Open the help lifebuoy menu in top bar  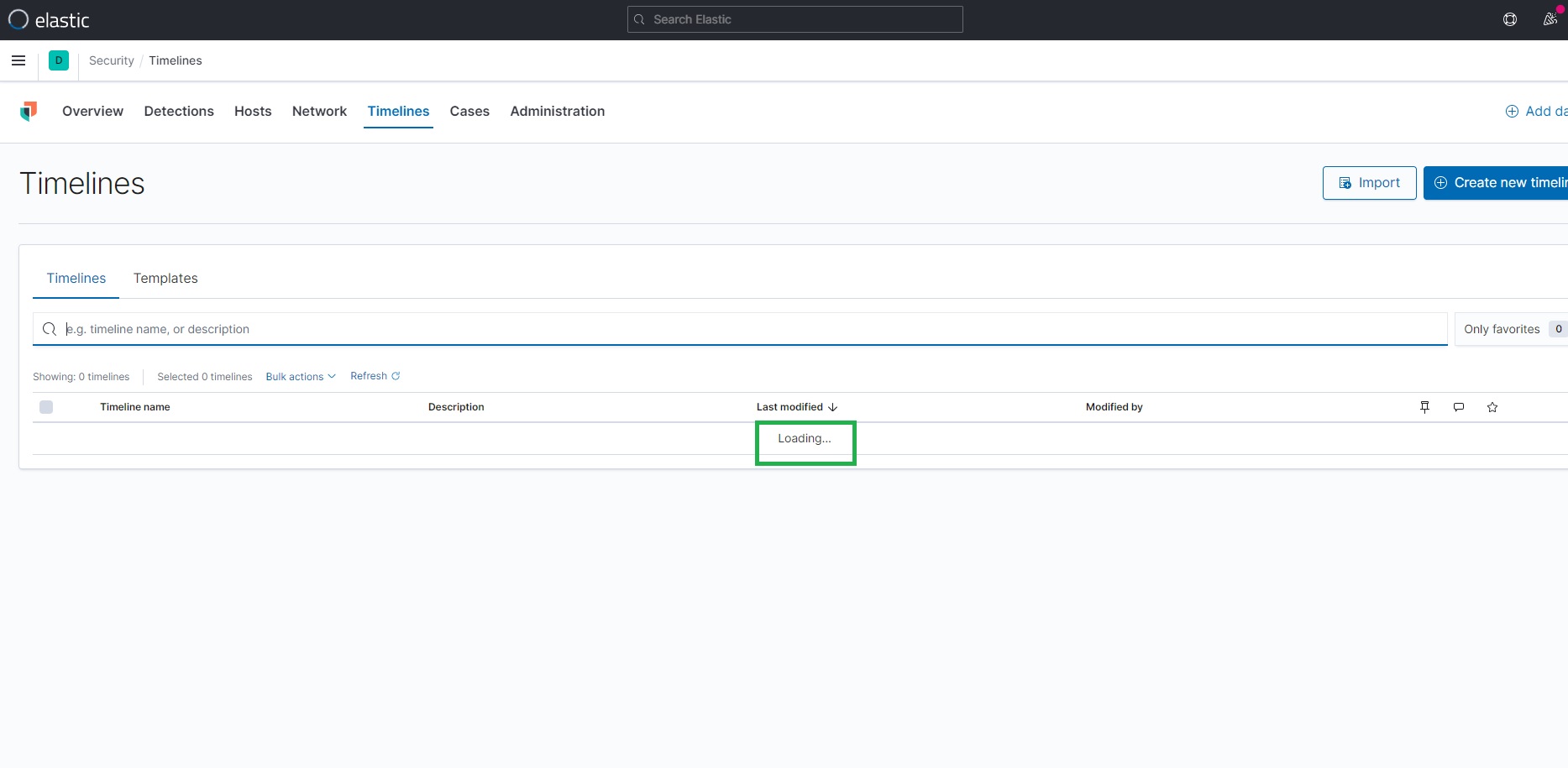coord(1510,19)
